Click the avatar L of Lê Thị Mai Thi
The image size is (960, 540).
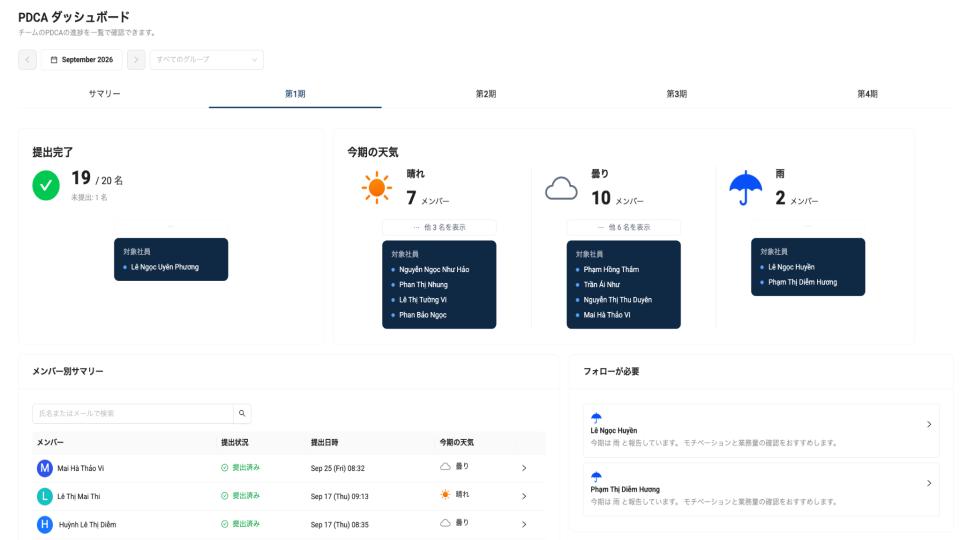click(x=45, y=497)
